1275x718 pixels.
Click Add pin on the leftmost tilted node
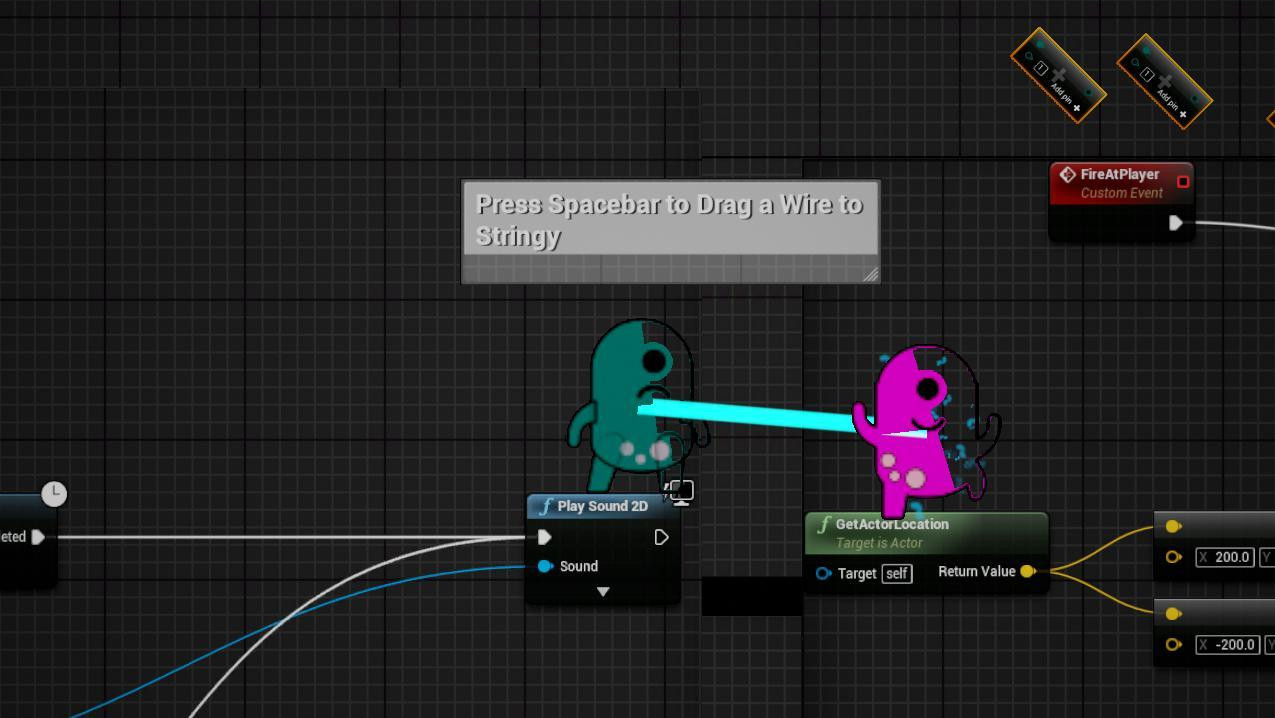1068,98
